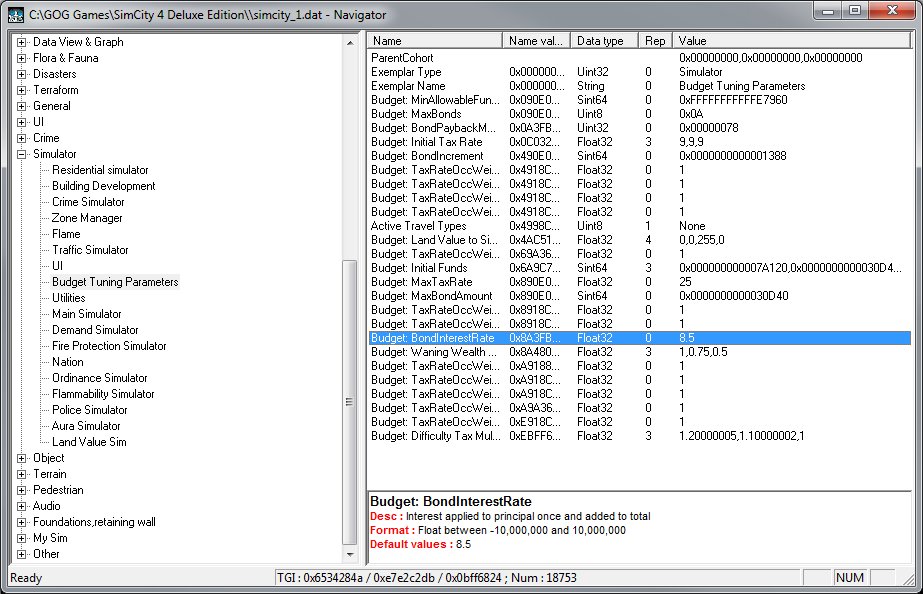923x594 pixels.
Task: Expand the Disasters tree node
Action: pos(22,74)
